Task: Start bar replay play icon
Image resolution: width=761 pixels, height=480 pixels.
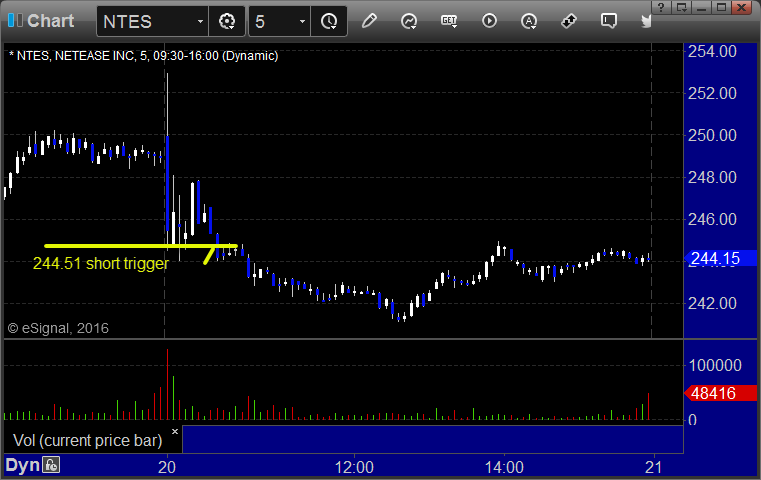Action: pyautogui.click(x=489, y=21)
